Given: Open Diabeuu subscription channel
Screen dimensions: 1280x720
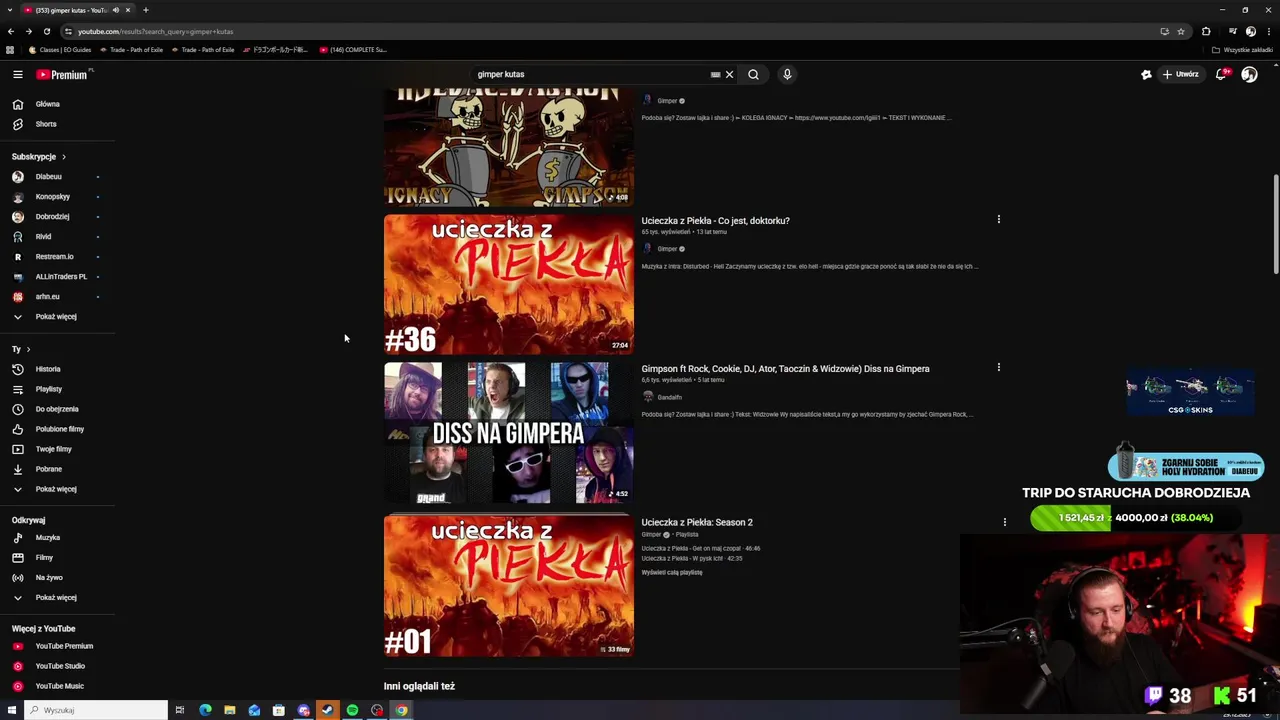Looking at the screenshot, I should (48, 177).
